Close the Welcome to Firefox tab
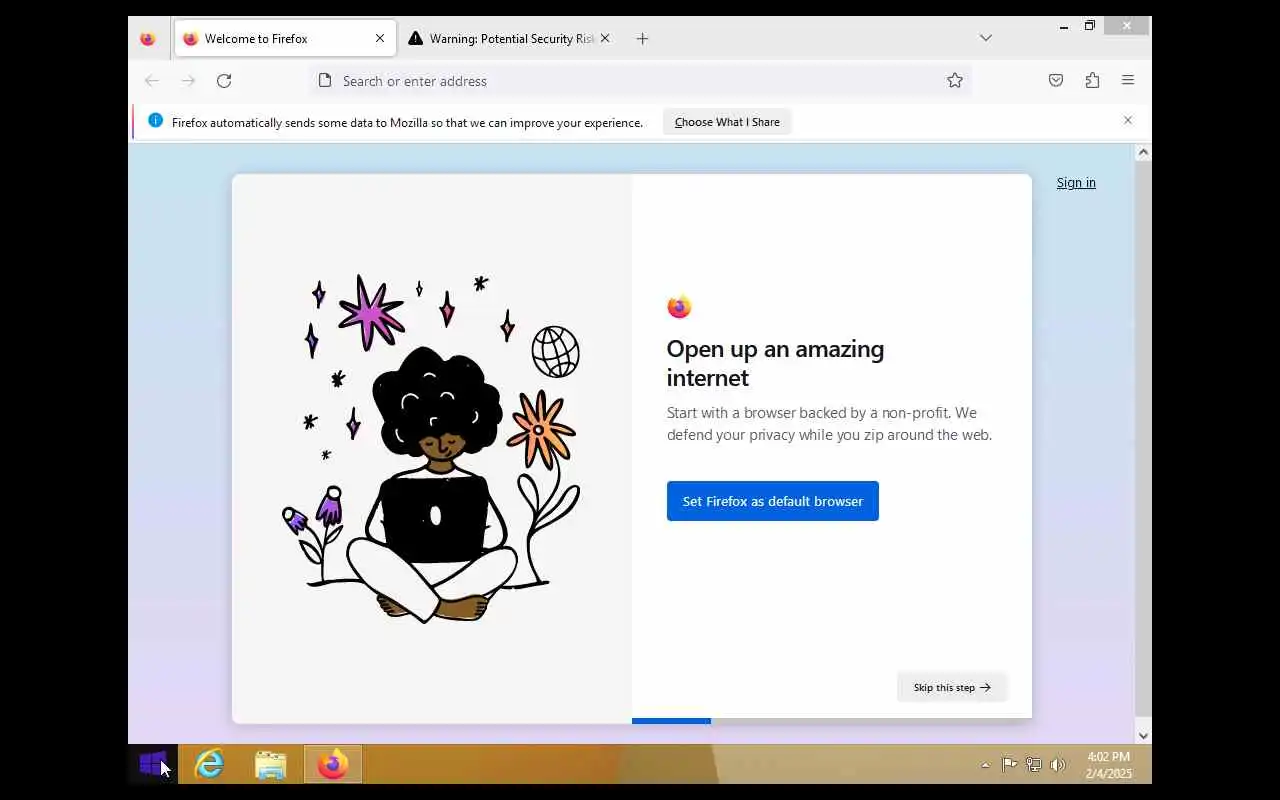Image resolution: width=1280 pixels, height=800 pixels. (x=380, y=39)
